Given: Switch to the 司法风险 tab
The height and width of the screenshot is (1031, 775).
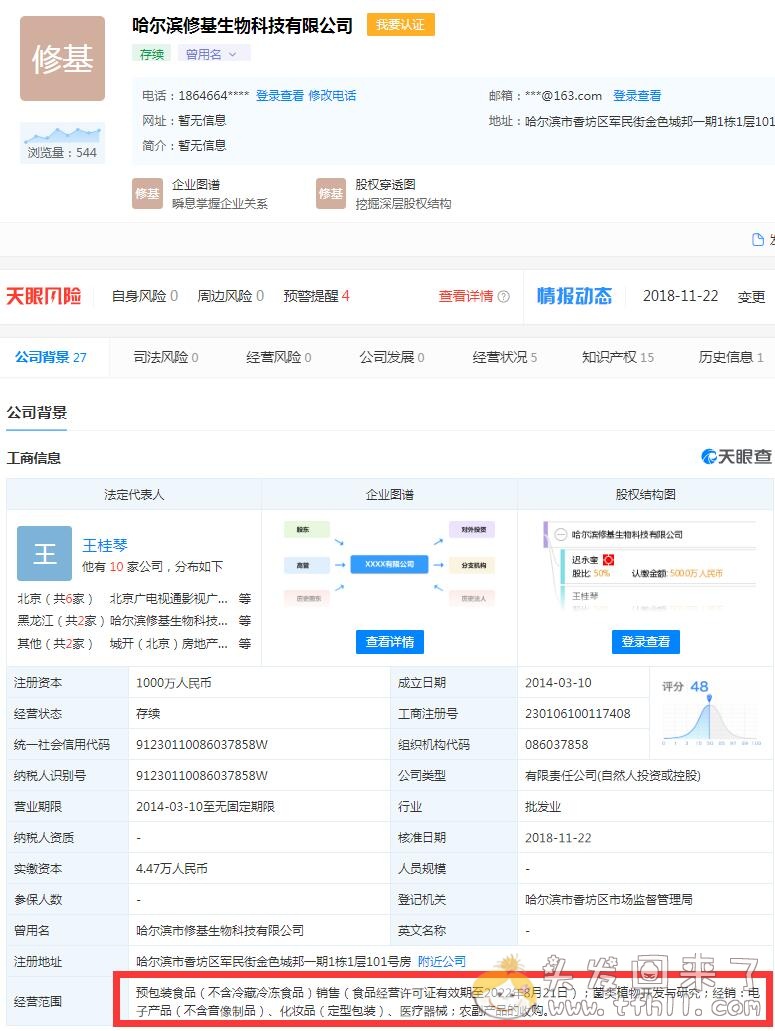Looking at the screenshot, I should (x=166, y=357).
